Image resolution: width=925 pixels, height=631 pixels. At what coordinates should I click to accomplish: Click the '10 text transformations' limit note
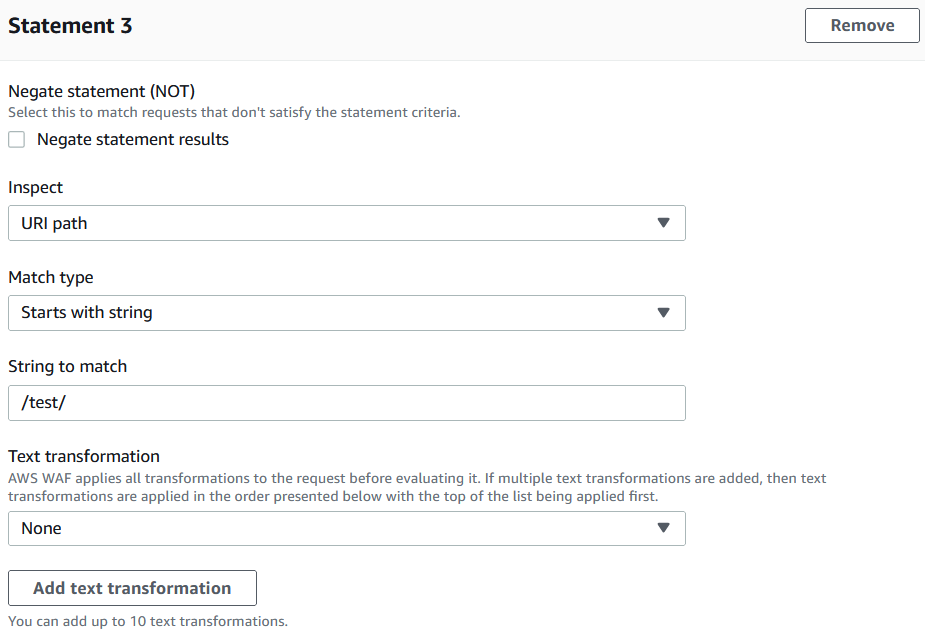click(x=148, y=621)
